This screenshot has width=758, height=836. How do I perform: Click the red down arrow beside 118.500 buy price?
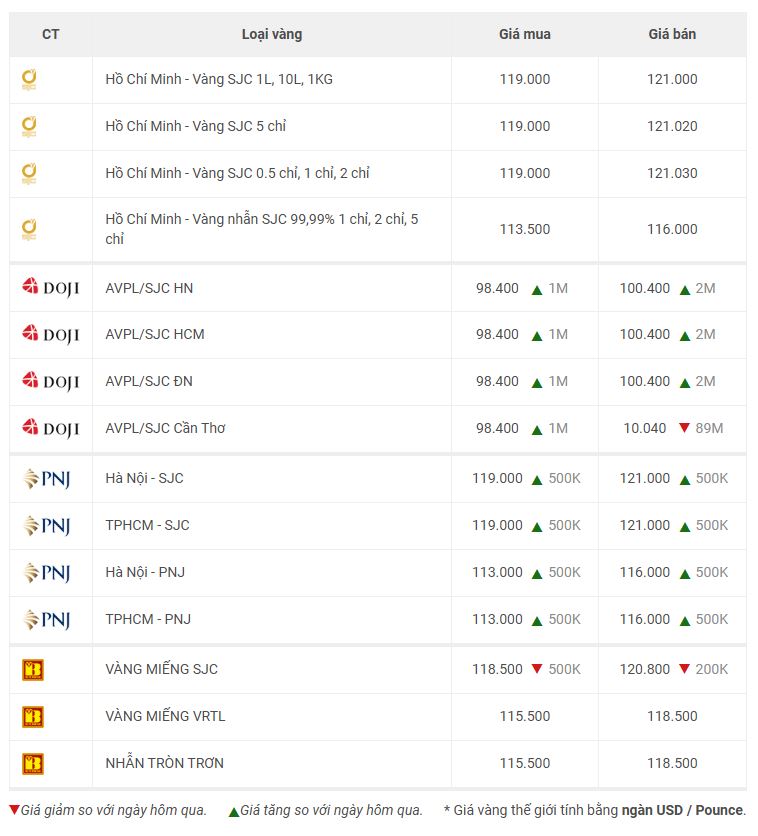tap(537, 669)
